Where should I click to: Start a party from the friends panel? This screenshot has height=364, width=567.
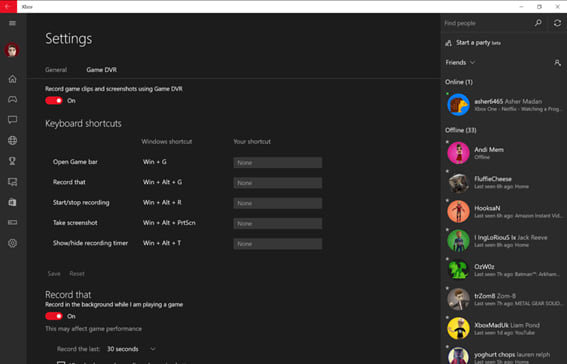pos(473,43)
